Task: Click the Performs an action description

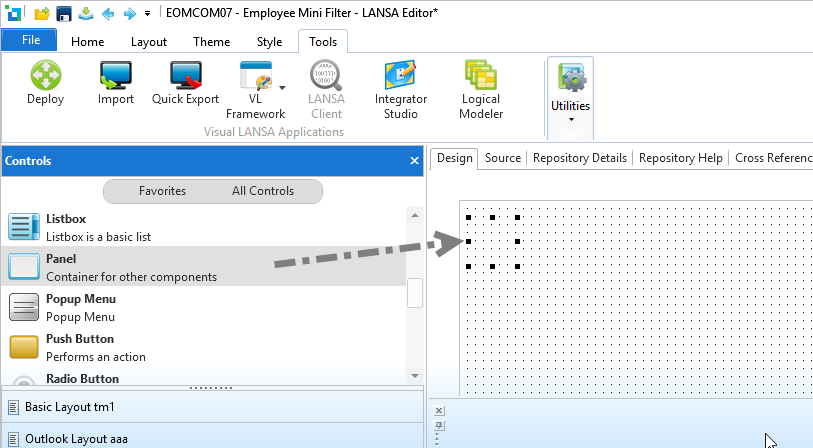Action: [96, 357]
